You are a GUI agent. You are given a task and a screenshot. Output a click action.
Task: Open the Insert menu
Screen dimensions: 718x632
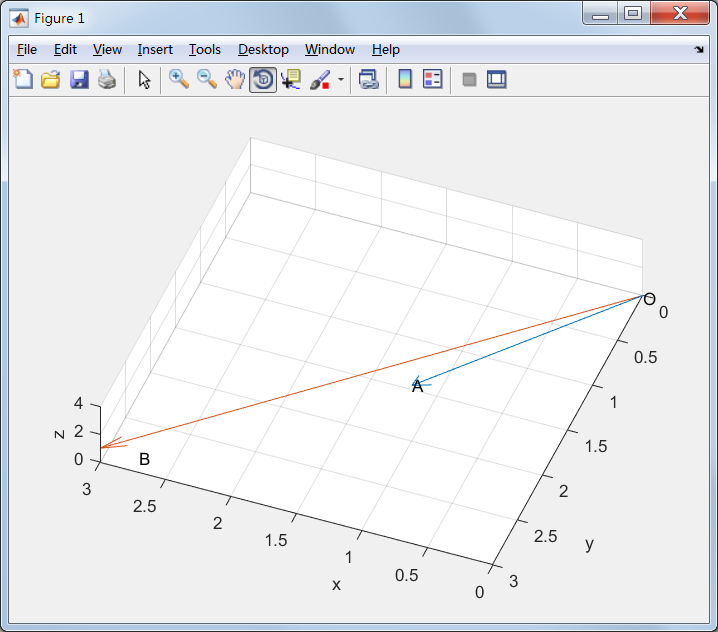coord(155,49)
